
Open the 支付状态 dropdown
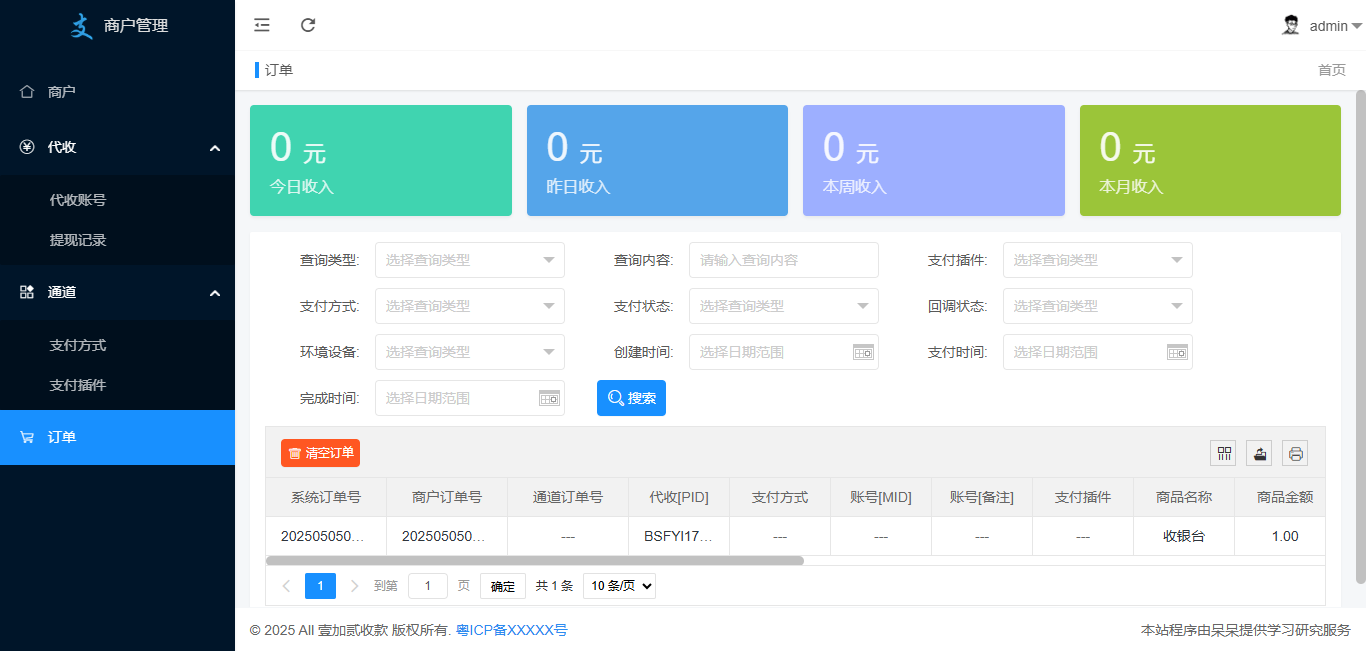pyautogui.click(x=783, y=306)
